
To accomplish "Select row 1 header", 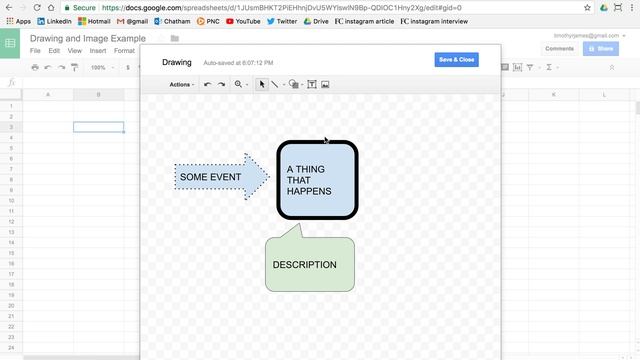I will pyautogui.click(x=11, y=106).
